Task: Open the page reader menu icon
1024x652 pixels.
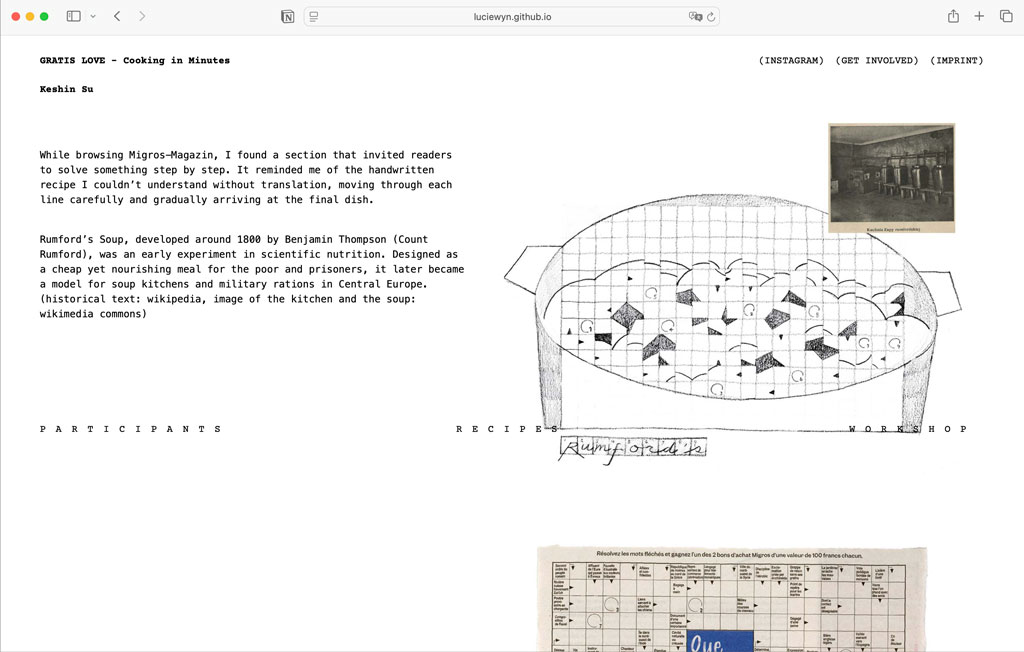Action: [x=313, y=17]
